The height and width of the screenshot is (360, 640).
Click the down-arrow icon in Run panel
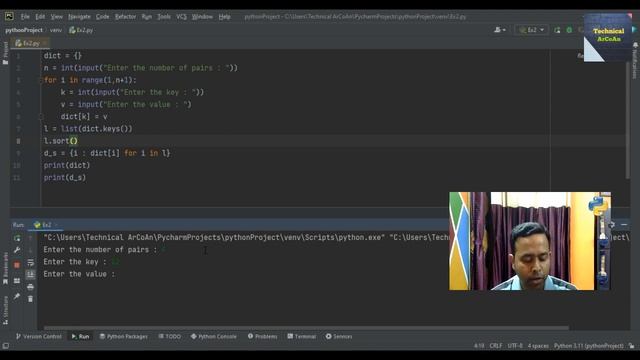31,250
